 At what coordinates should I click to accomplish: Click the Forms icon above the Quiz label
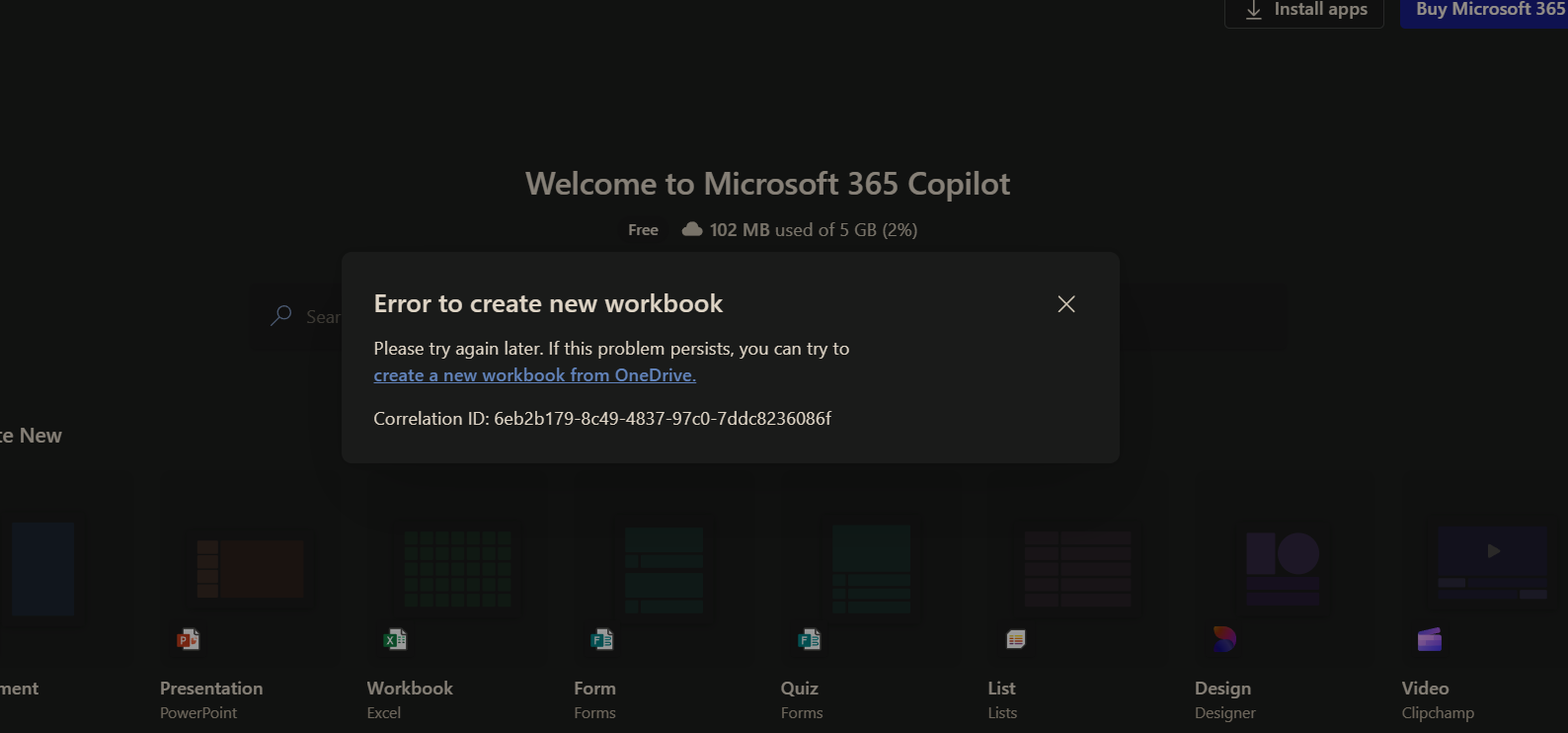click(x=809, y=640)
